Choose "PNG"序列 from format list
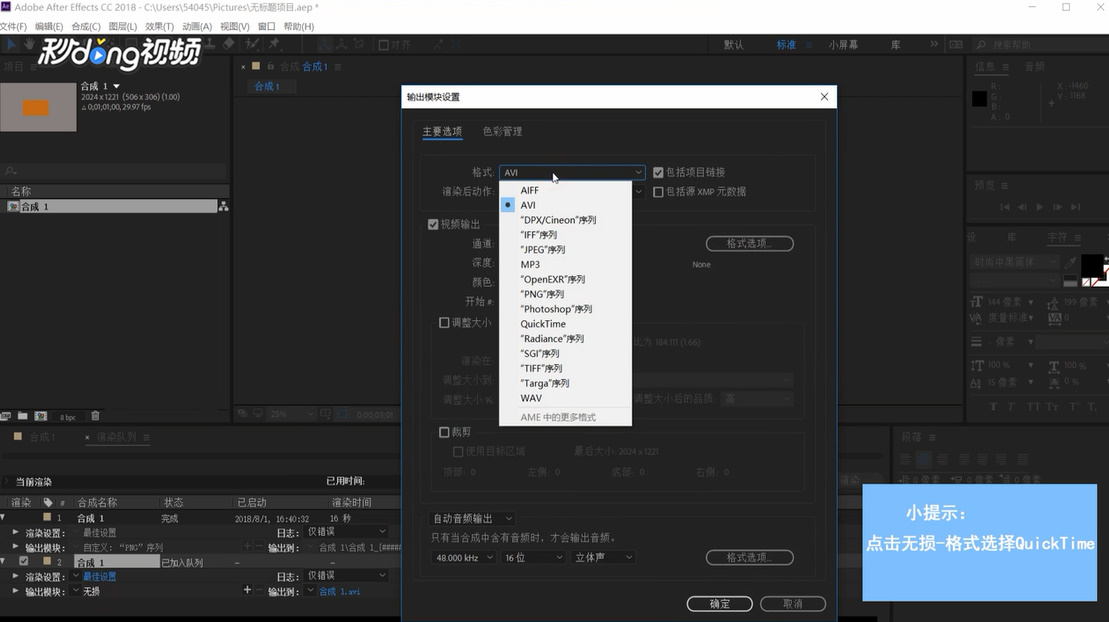 click(542, 294)
